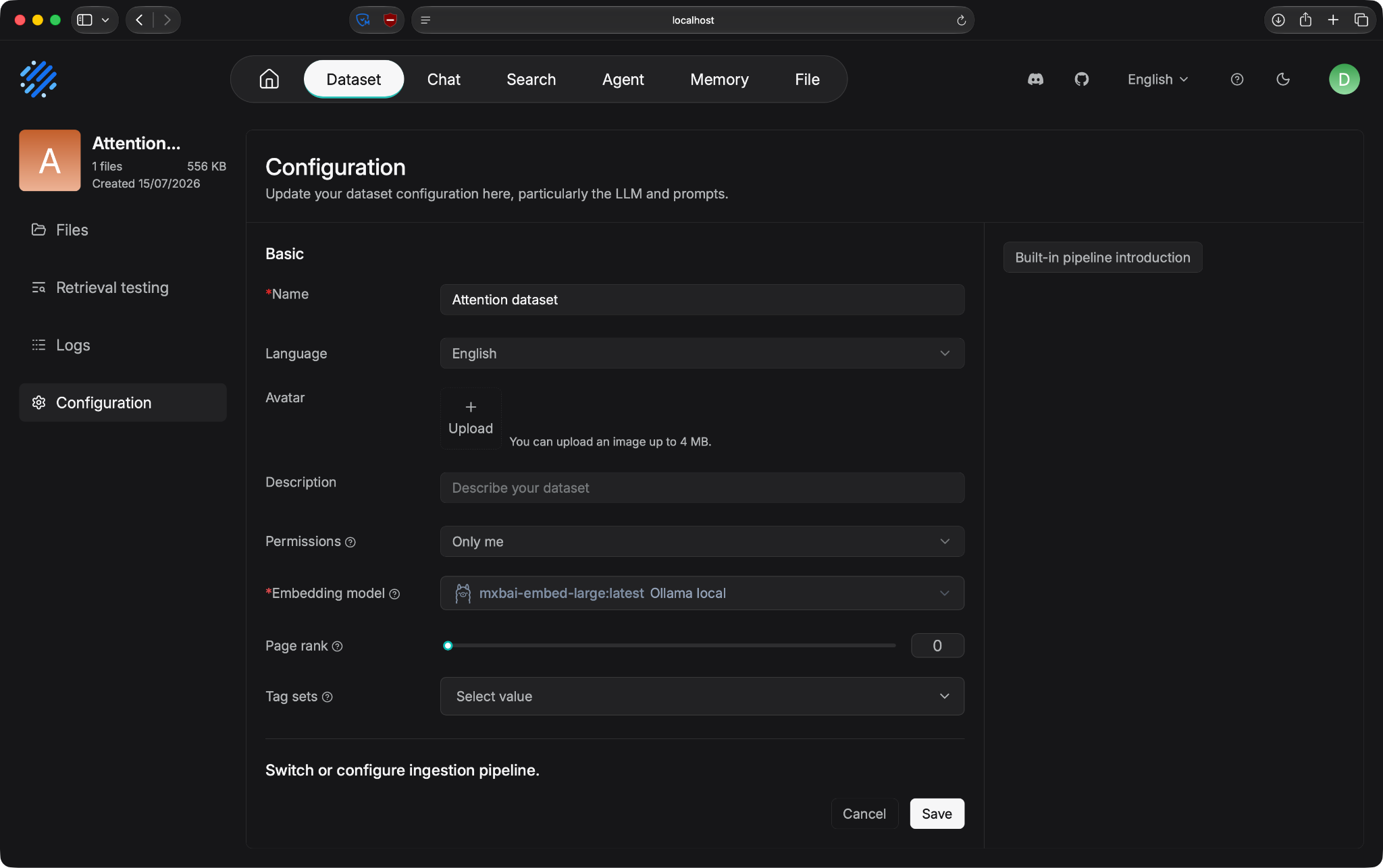Reload the localhost page
This screenshot has height=868, width=1383.
(x=961, y=20)
